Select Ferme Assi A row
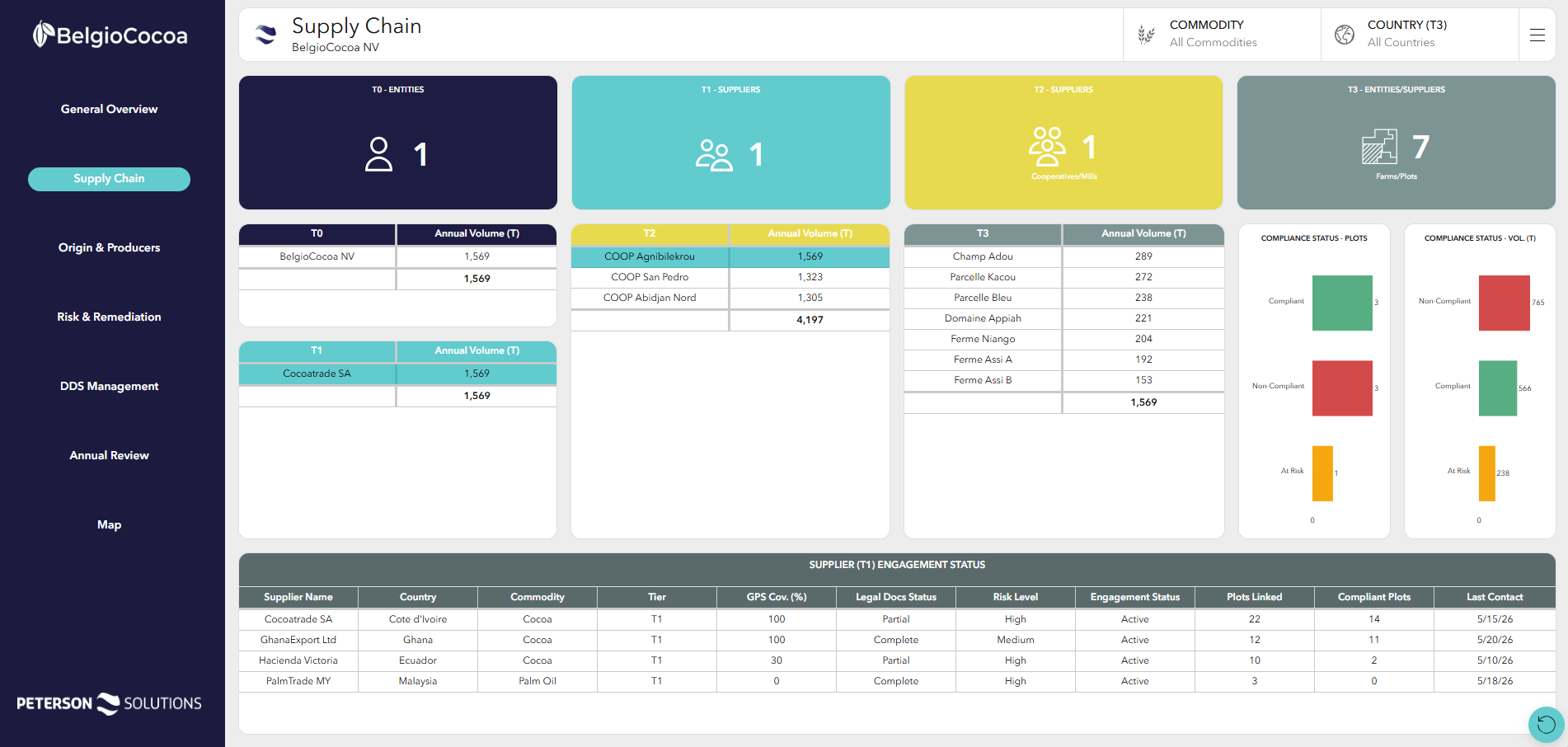Screen dimensions: 1568x747 click(x=1064, y=359)
